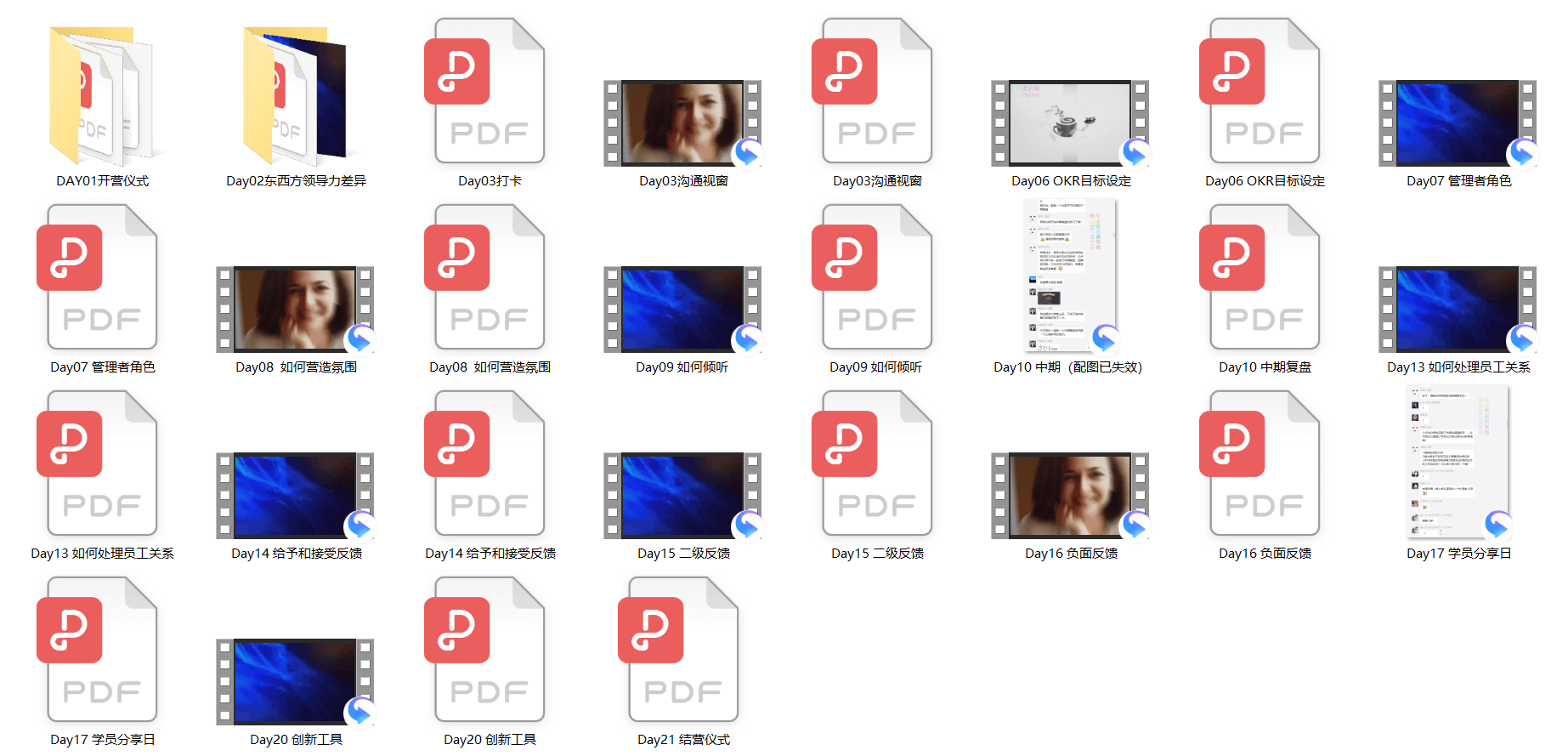1568x756 pixels.
Task: Select the Day21 结营仪式 PDF file
Action: (x=683, y=651)
